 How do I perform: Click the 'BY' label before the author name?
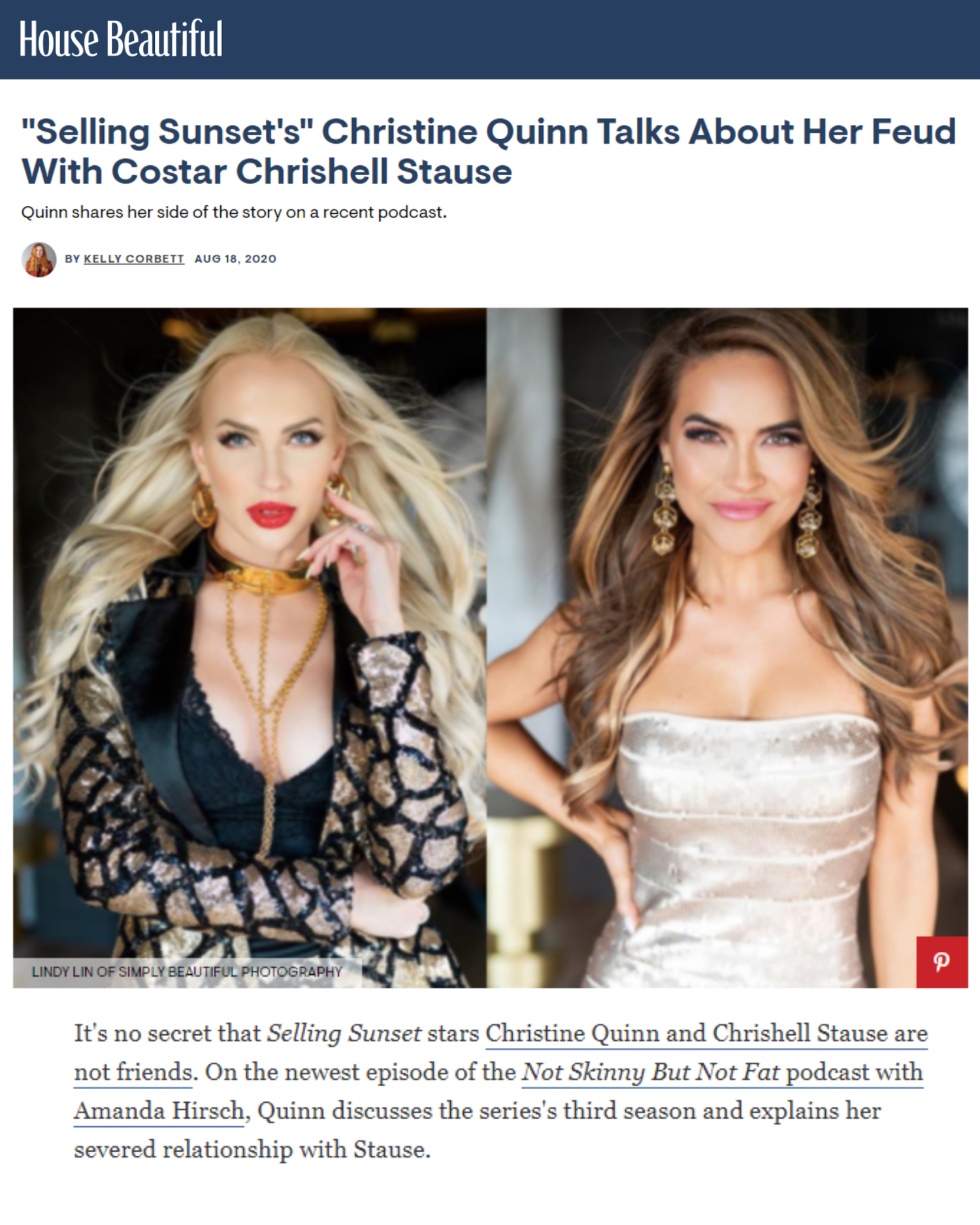click(72, 259)
